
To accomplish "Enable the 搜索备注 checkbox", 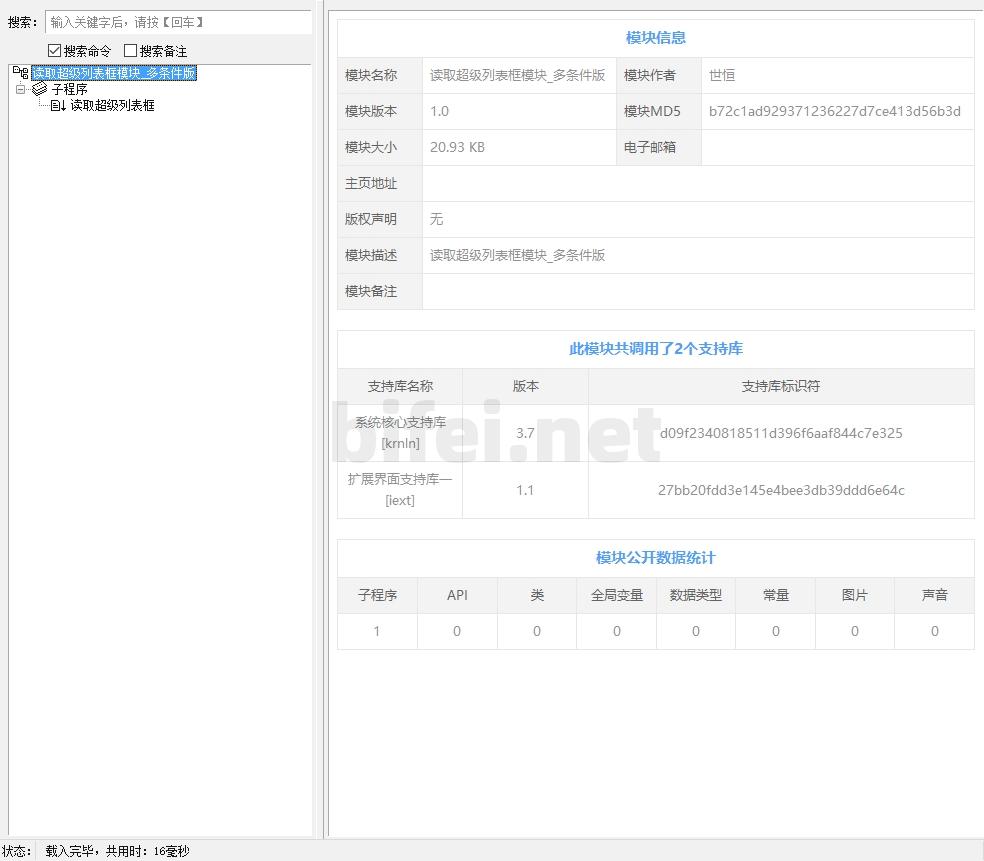I will click(130, 51).
